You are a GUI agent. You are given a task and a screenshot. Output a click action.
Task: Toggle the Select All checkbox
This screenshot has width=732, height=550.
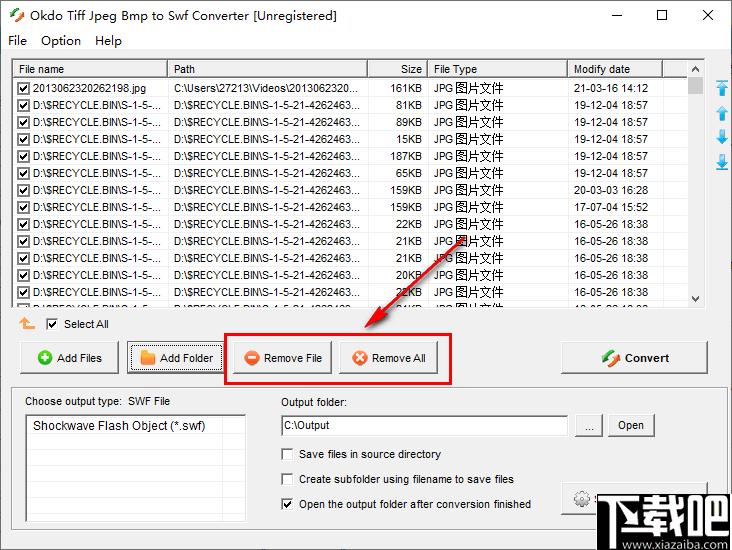(x=52, y=324)
